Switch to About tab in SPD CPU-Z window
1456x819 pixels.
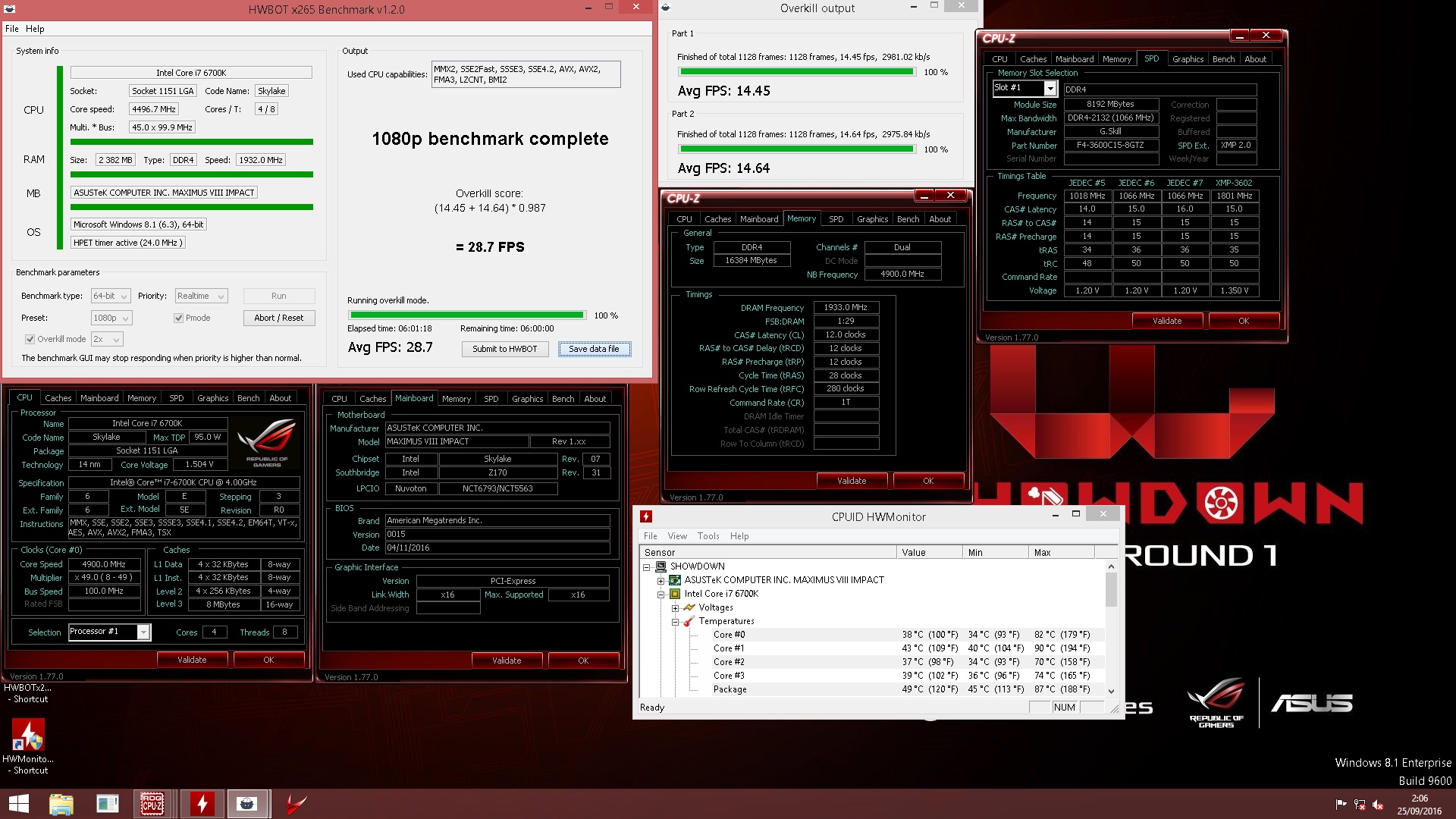click(1255, 59)
